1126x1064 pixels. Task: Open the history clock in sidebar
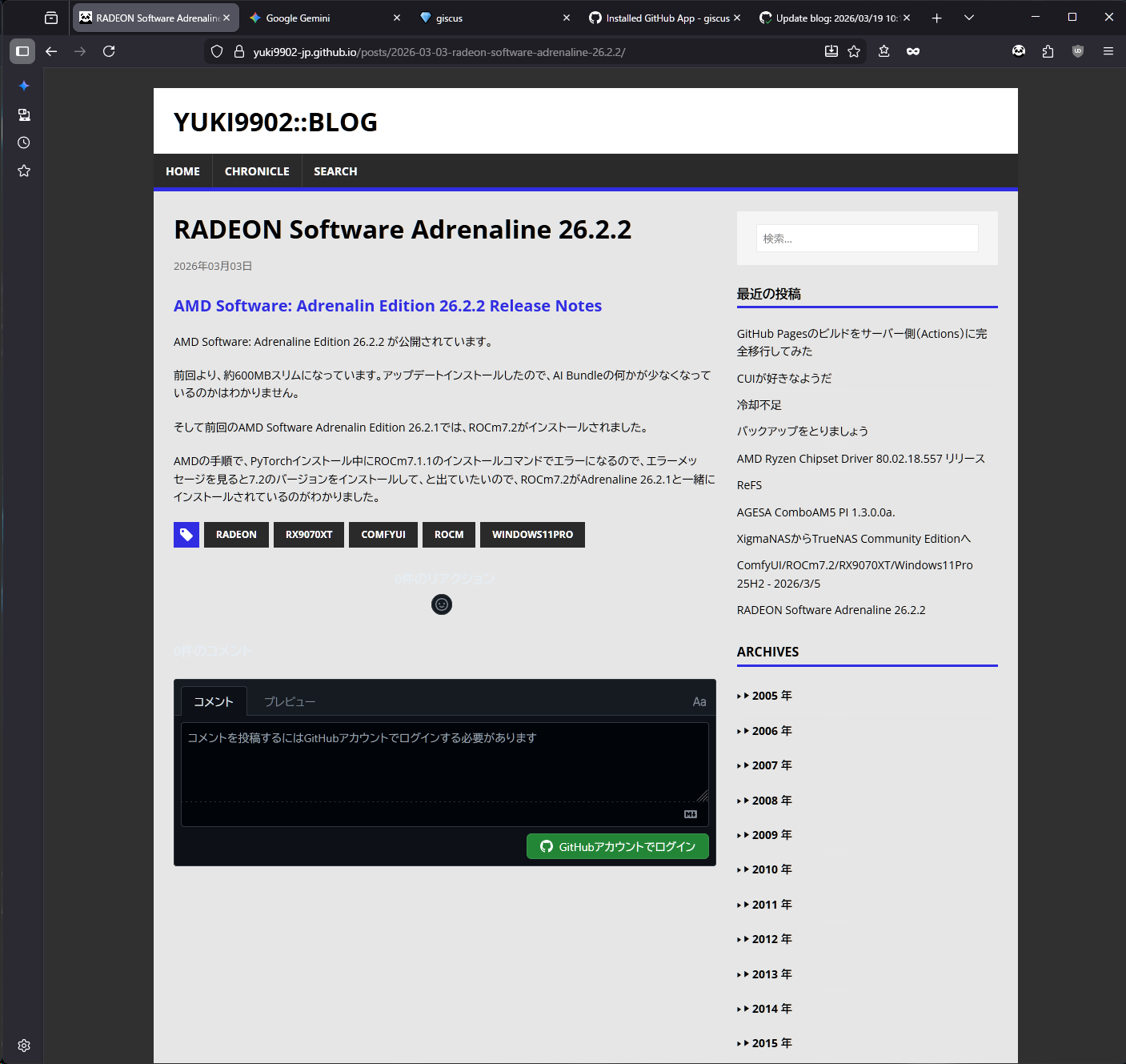point(24,143)
